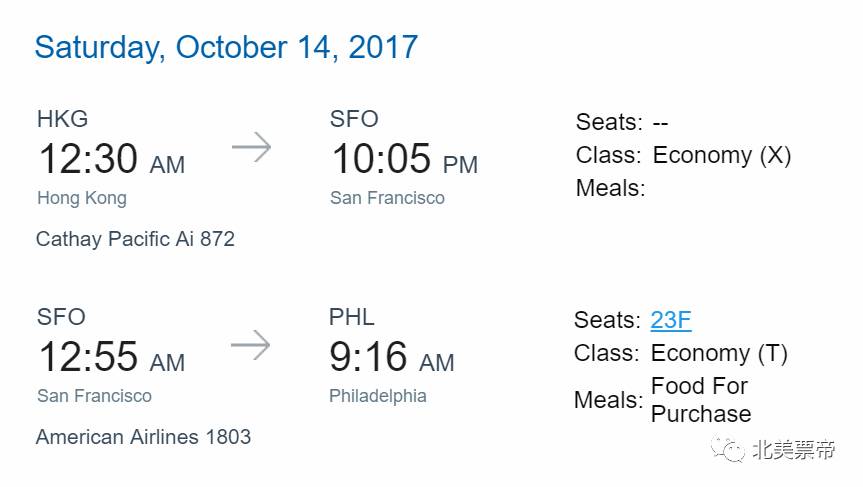Click the Hong Kong city name
This screenshot has height=487, width=863.
(x=82, y=198)
